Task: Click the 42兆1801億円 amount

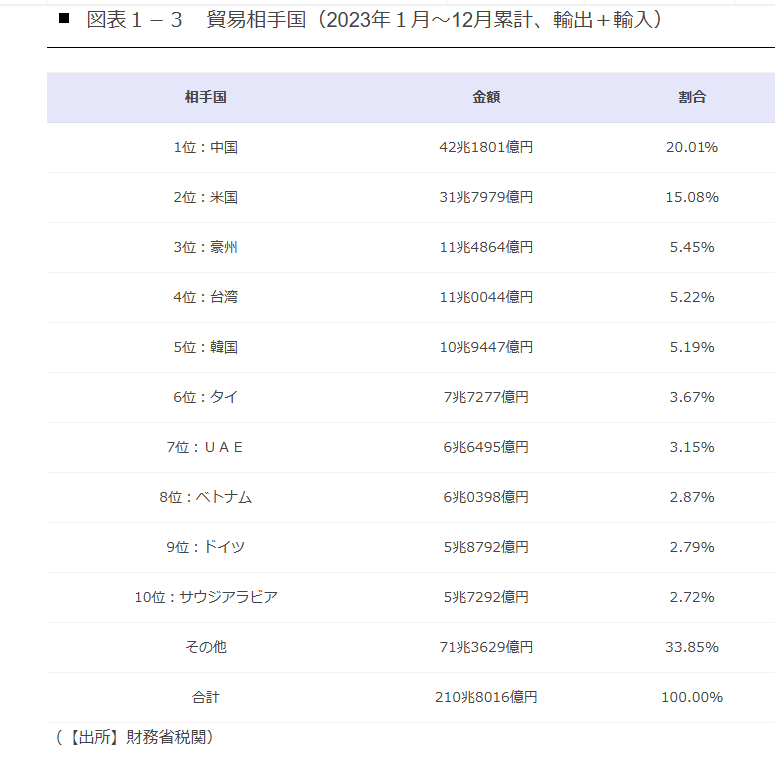Action: tap(486, 147)
